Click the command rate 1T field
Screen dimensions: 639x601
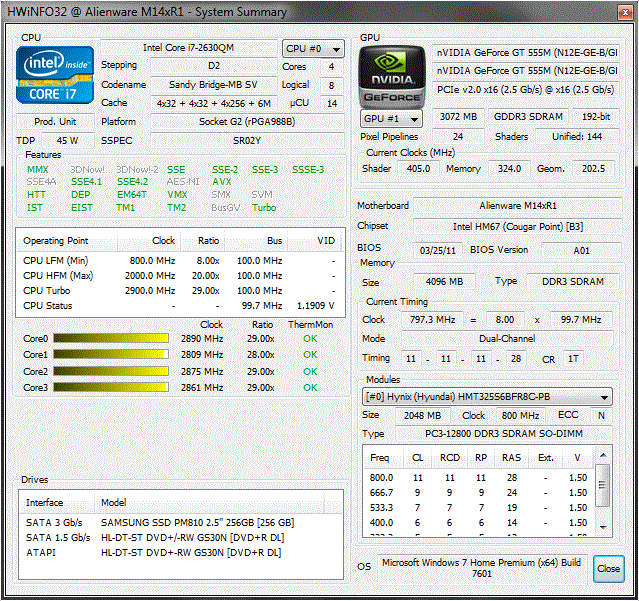[573, 359]
